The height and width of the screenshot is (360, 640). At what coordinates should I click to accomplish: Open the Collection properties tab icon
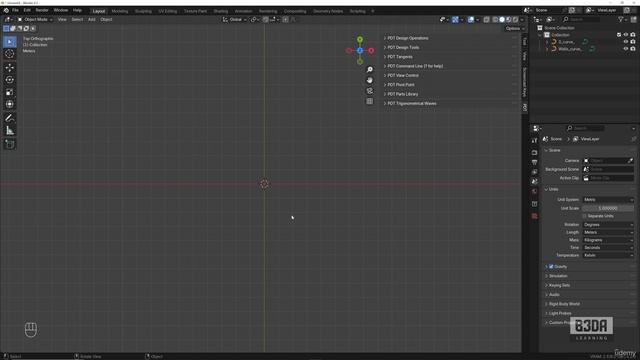[534, 204]
